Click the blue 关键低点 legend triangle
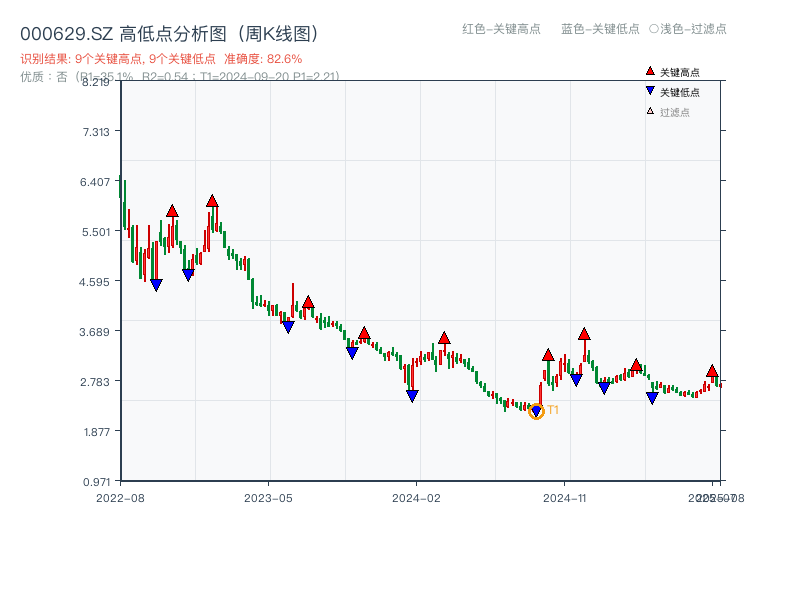The height and width of the screenshot is (600, 800). (650, 91)
